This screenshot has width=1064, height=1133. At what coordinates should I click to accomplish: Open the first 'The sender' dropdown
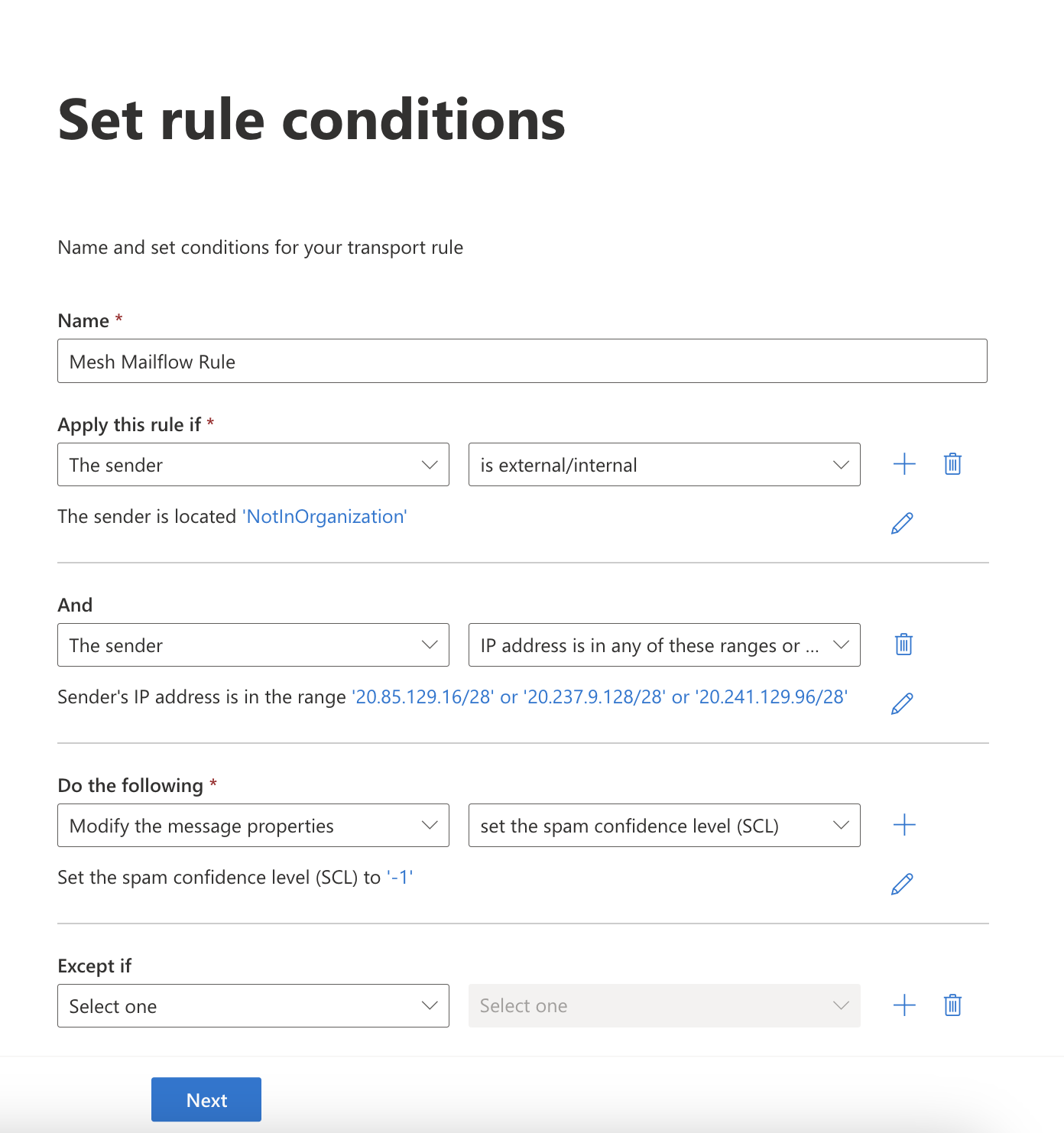[253, 465]
